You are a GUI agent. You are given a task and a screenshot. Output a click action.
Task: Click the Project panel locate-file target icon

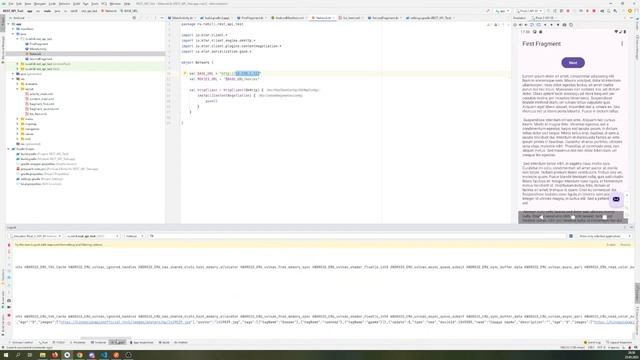click(134, 18)
